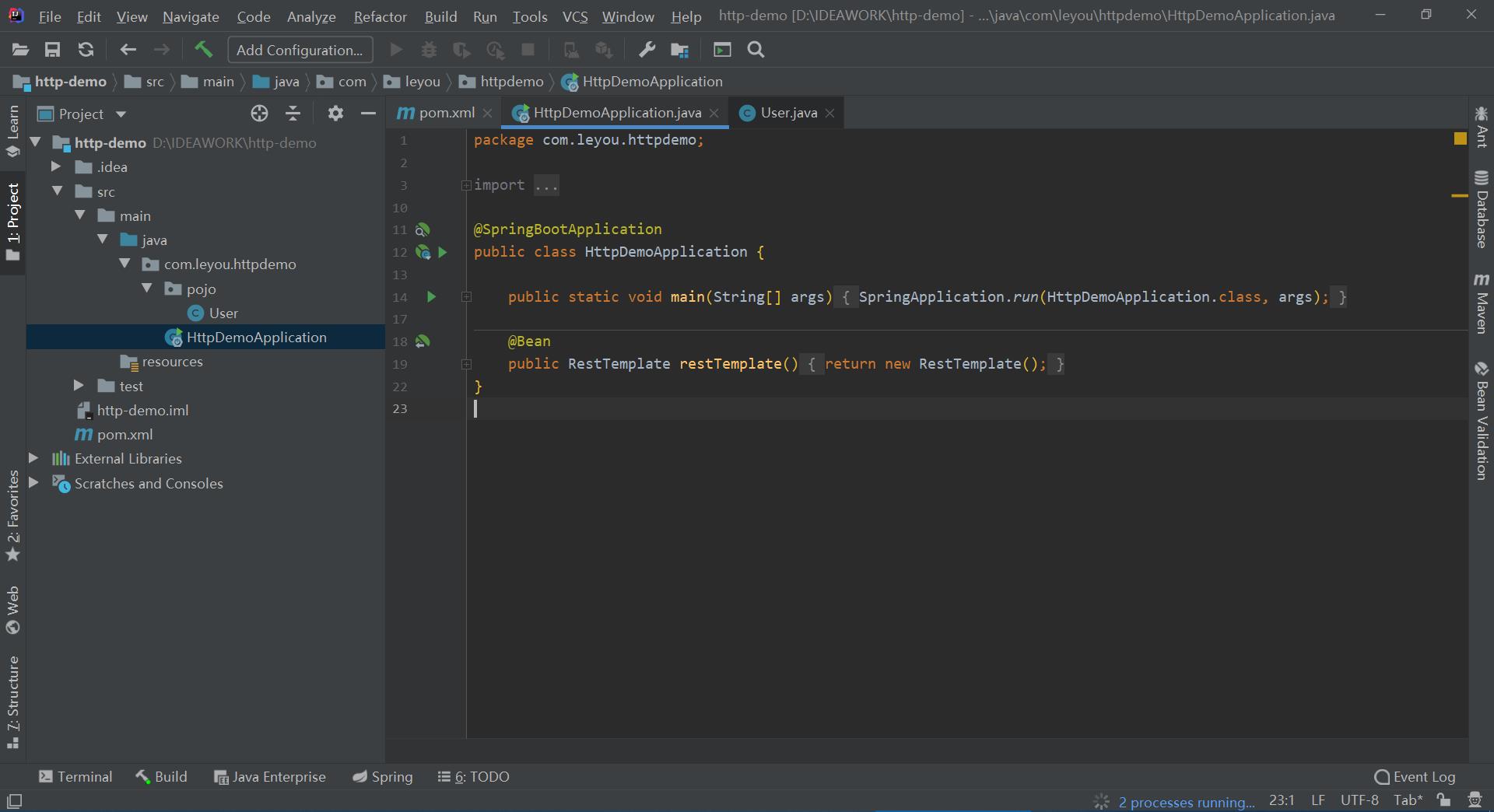Collapse the src folder

coord(58,191)
